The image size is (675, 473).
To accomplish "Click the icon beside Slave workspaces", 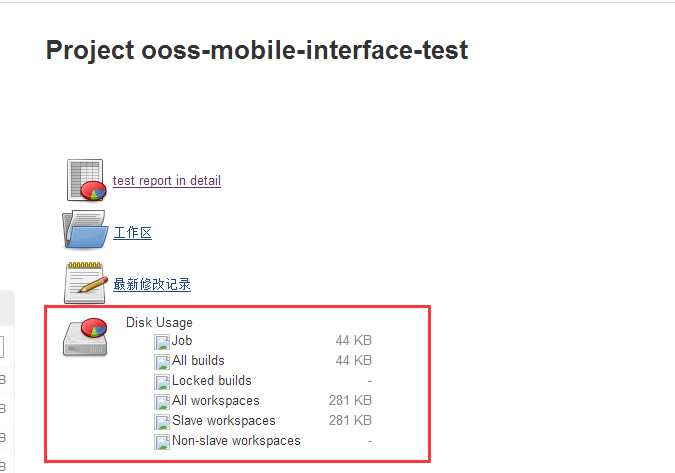I will click(x=163, y=421).
